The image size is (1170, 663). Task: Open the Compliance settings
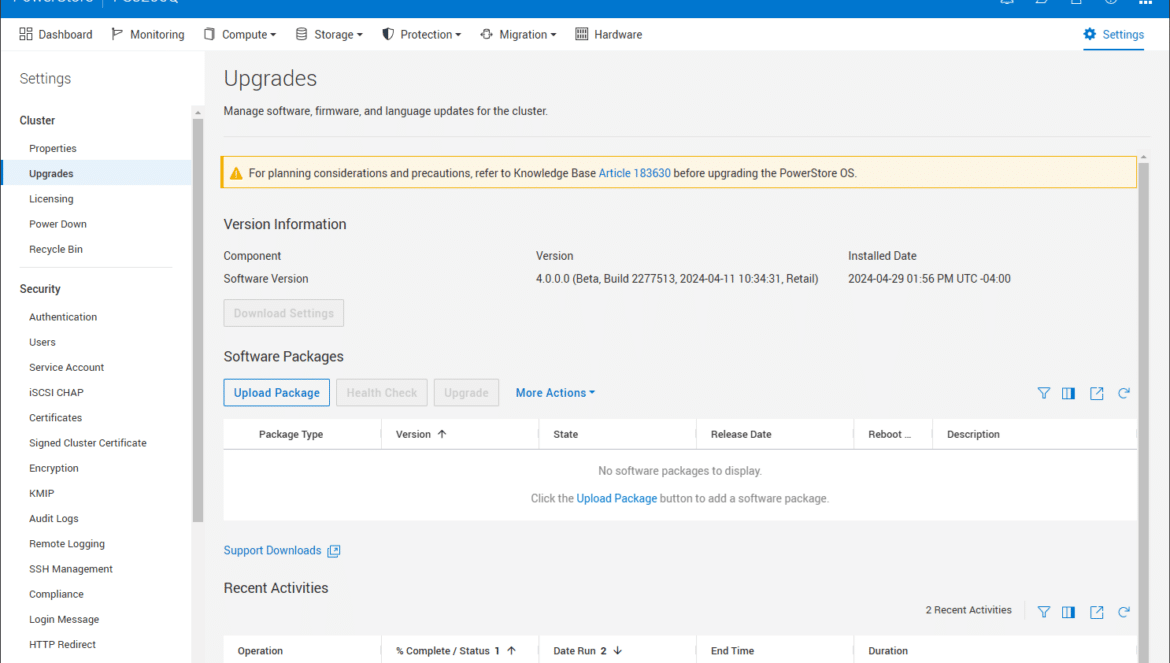point(57,594)
